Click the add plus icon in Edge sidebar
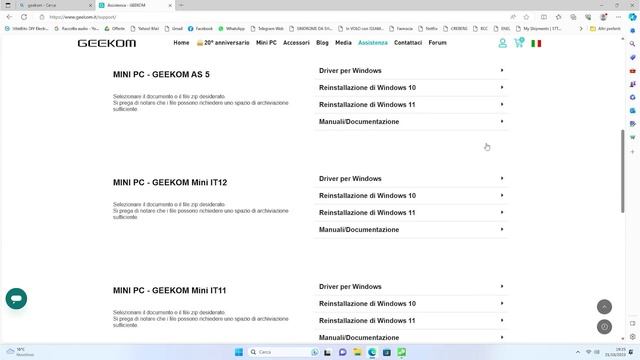Image resolution: width=640 pixels, height=360 pixels. click(633, 152)
